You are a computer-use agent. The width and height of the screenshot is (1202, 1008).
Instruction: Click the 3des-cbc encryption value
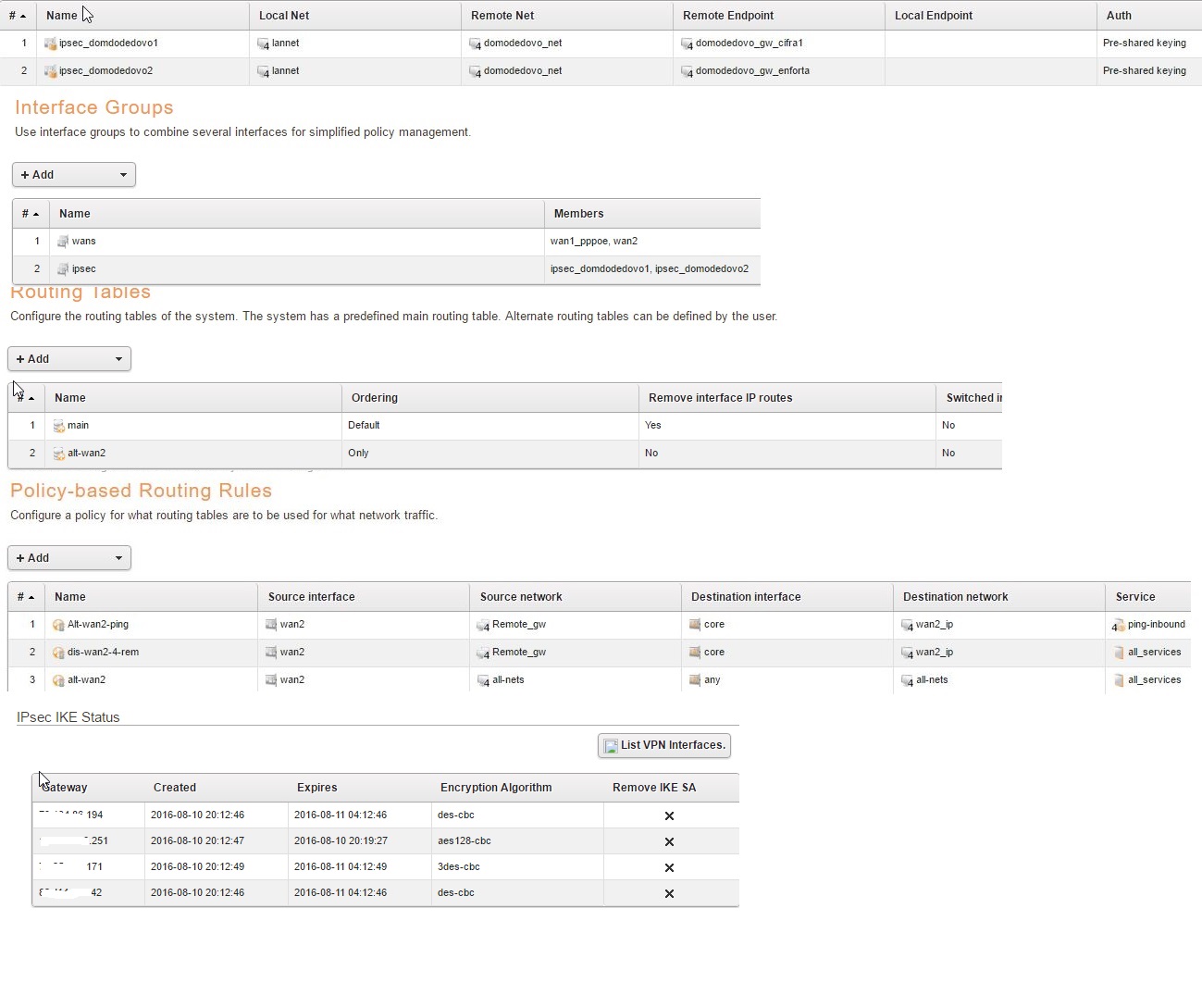tap(459, 867)
